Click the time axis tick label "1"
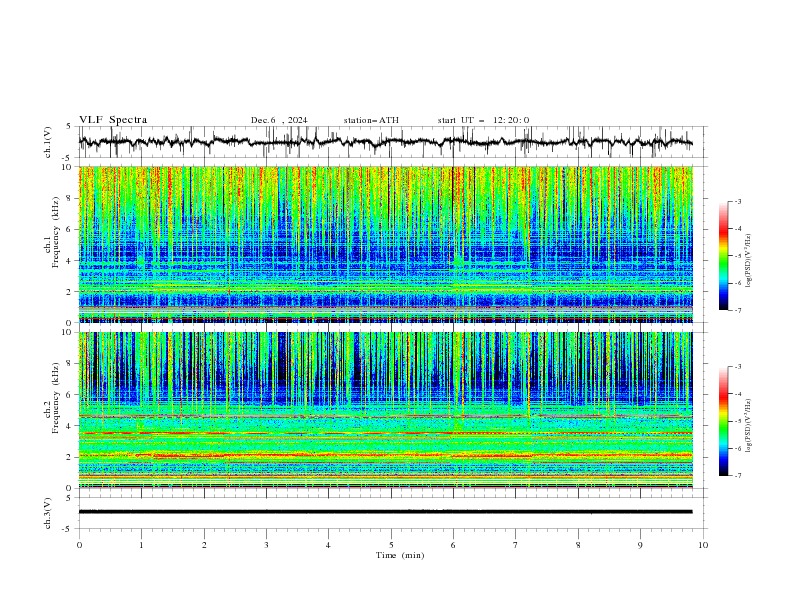792x612 pixels. [x=141, y=545]
